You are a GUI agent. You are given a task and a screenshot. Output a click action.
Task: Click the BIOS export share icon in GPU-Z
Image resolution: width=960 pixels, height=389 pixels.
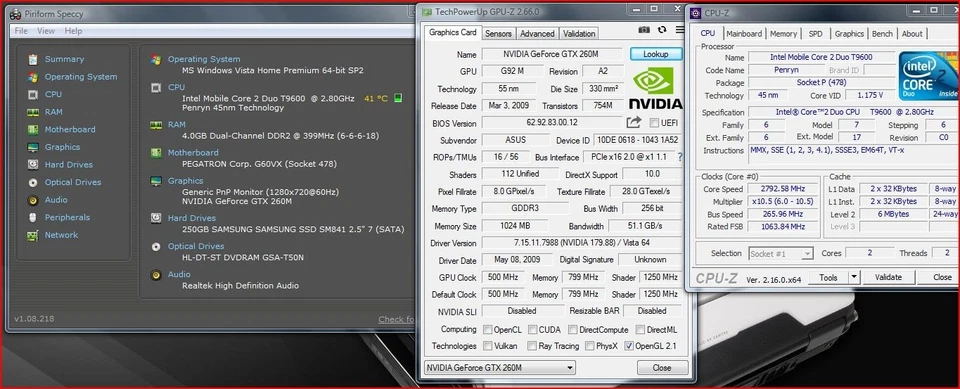coord(634,123)
